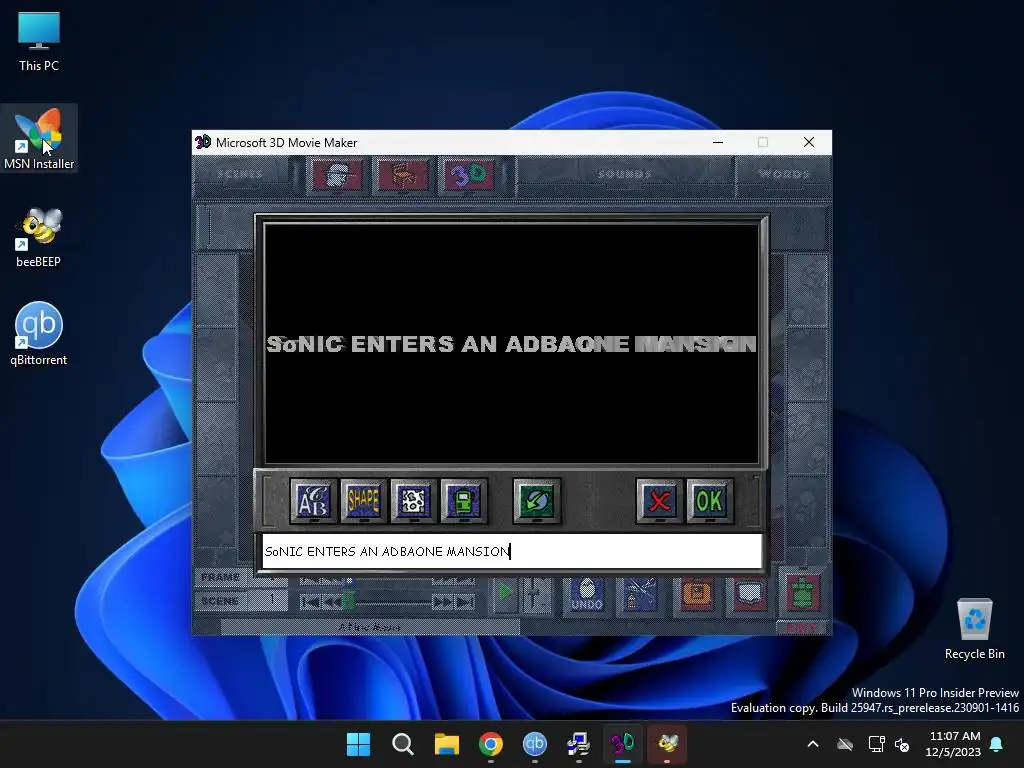1024x768 pixels.
Task: Cancel the 3D word with red X
Action: 660,501
